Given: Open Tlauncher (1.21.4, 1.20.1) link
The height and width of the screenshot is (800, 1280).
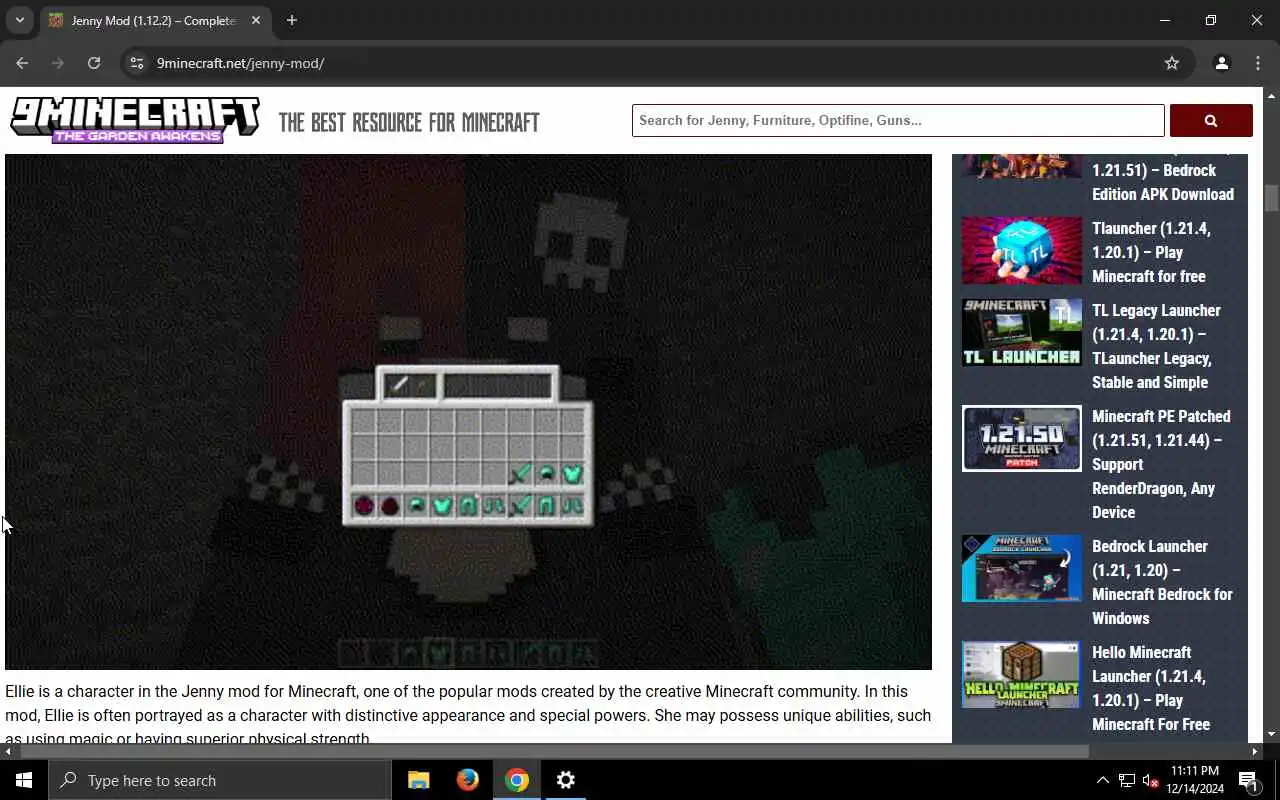Looking at the screenshot, I should pos(1151,252).
